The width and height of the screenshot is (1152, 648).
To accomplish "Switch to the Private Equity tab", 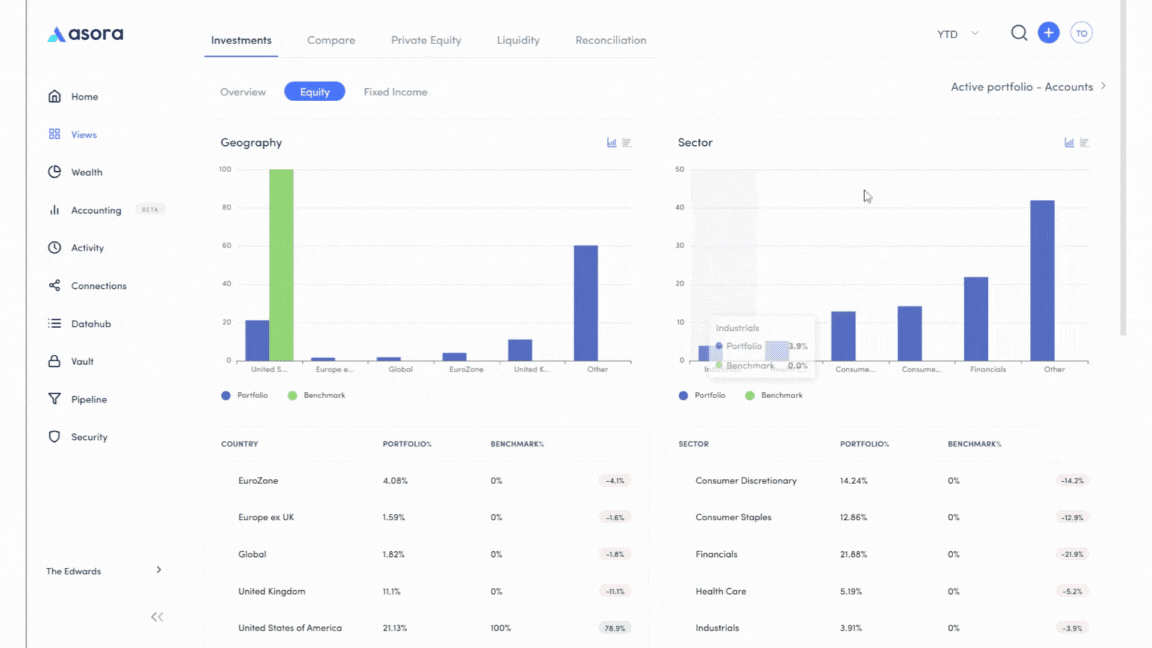I will click(426, 40).
